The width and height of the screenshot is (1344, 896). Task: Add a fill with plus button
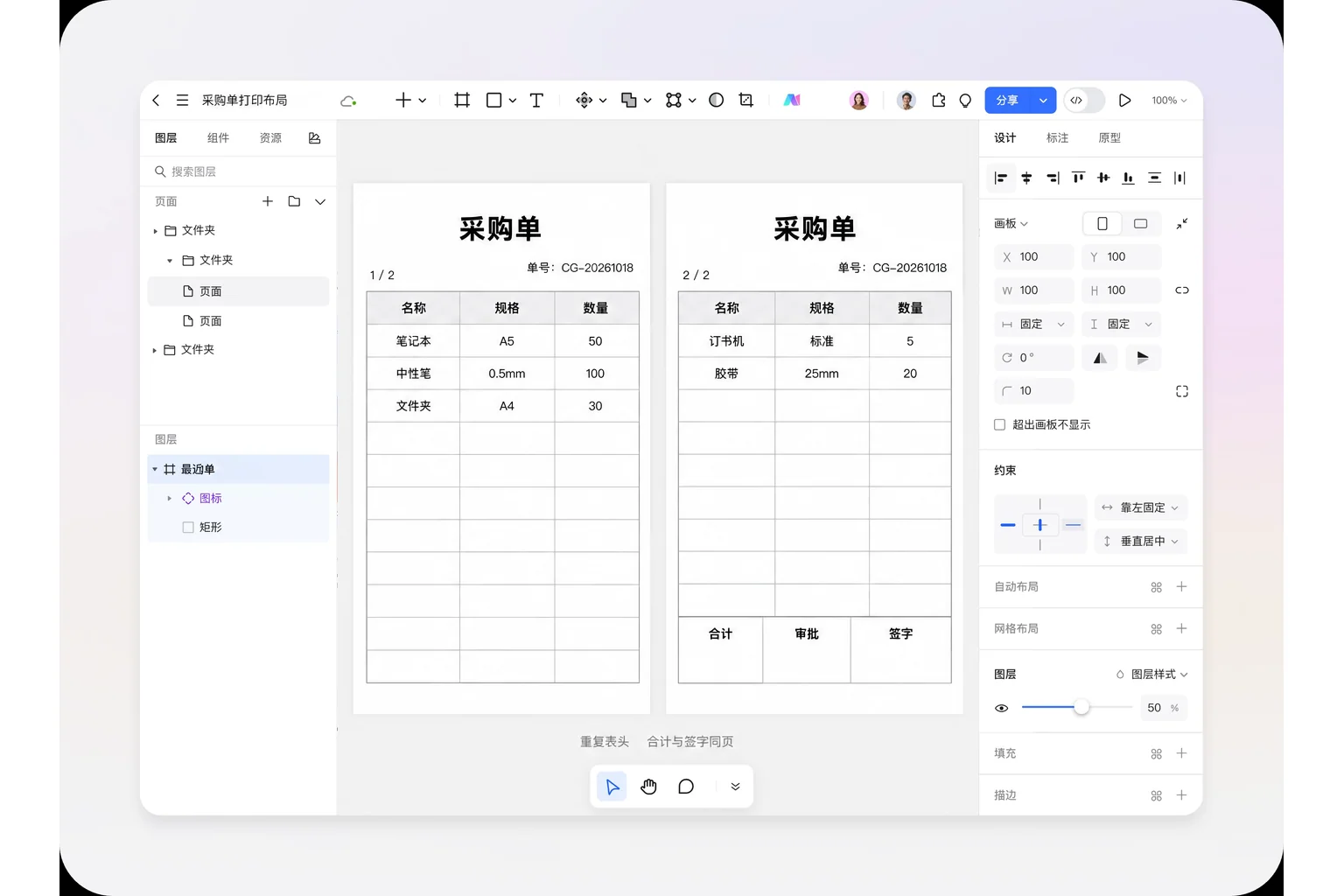(1181, 753)
